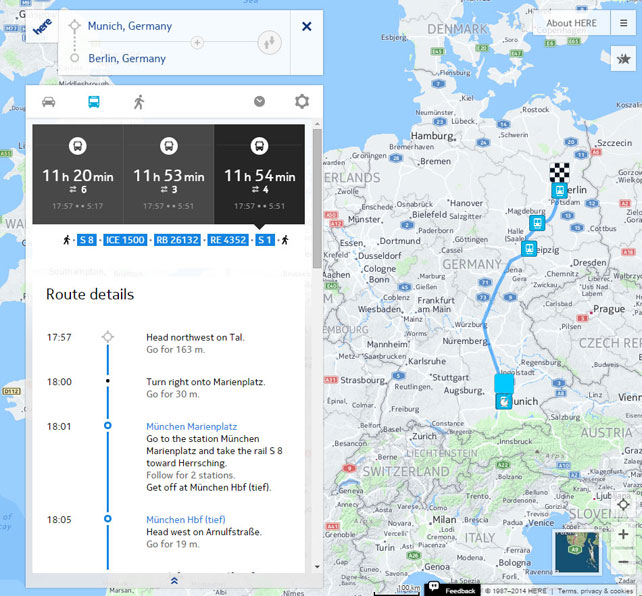This screenshot has height=596, width=642.
Task: Open route settings gear
Action: (x=301, y=102)
